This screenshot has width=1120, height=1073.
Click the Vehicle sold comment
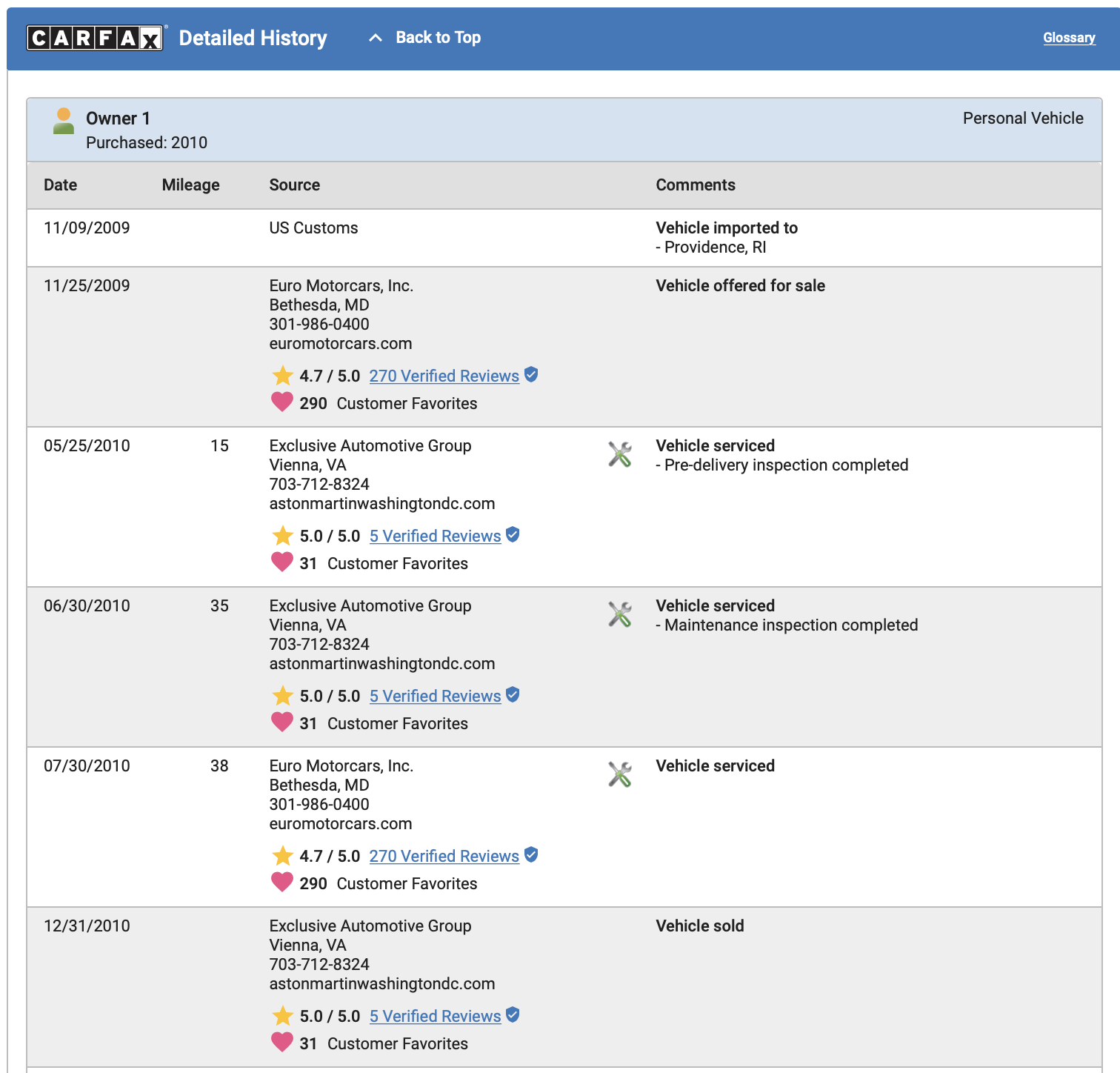tap(700, 926)
